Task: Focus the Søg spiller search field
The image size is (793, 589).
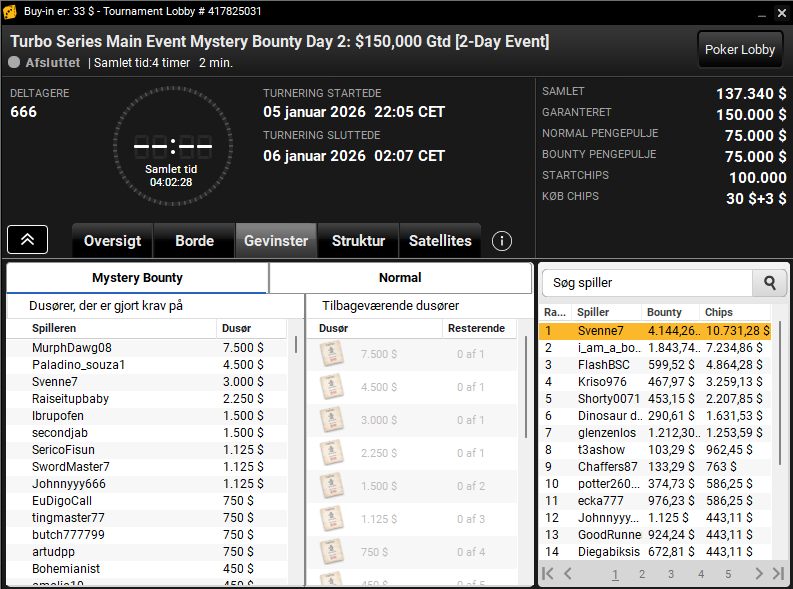Action: (x=647, y=283)
